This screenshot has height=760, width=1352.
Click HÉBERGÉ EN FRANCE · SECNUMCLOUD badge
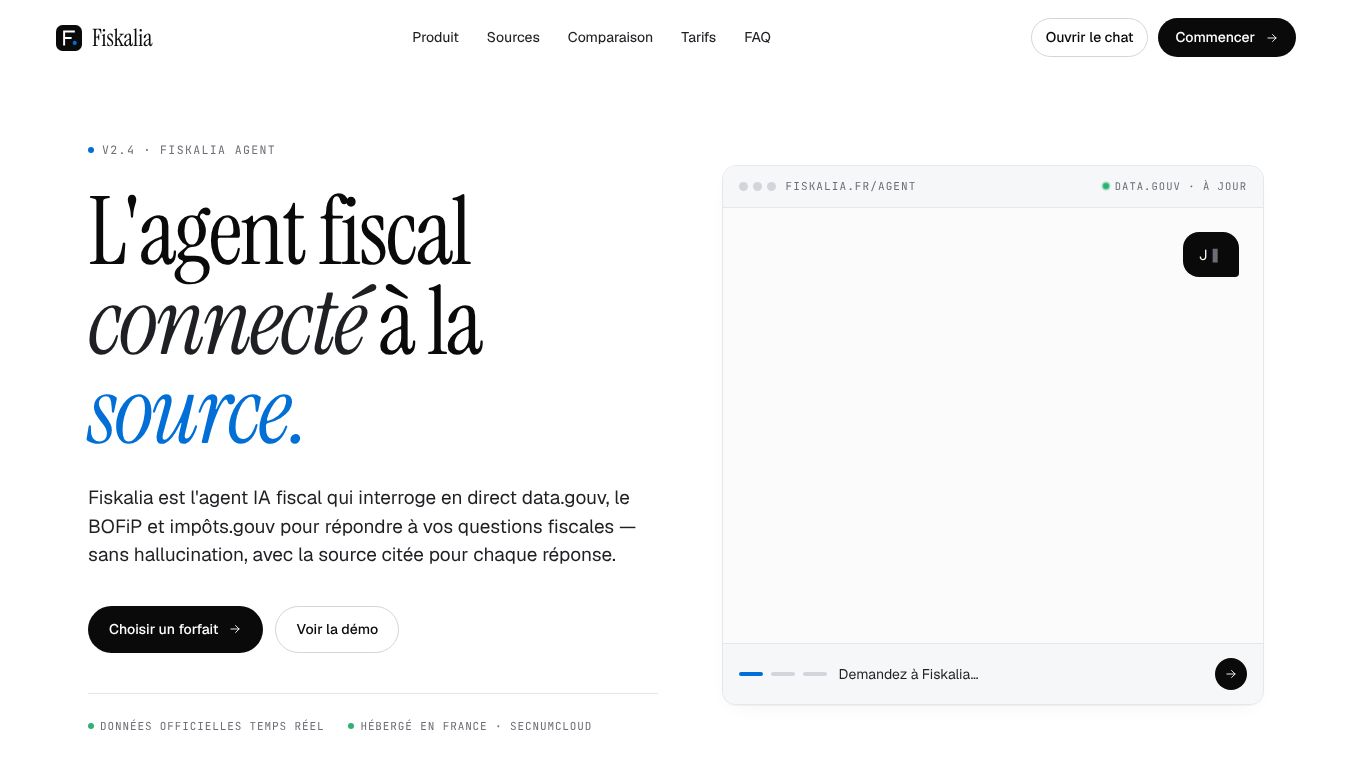(x=470, y=726)
